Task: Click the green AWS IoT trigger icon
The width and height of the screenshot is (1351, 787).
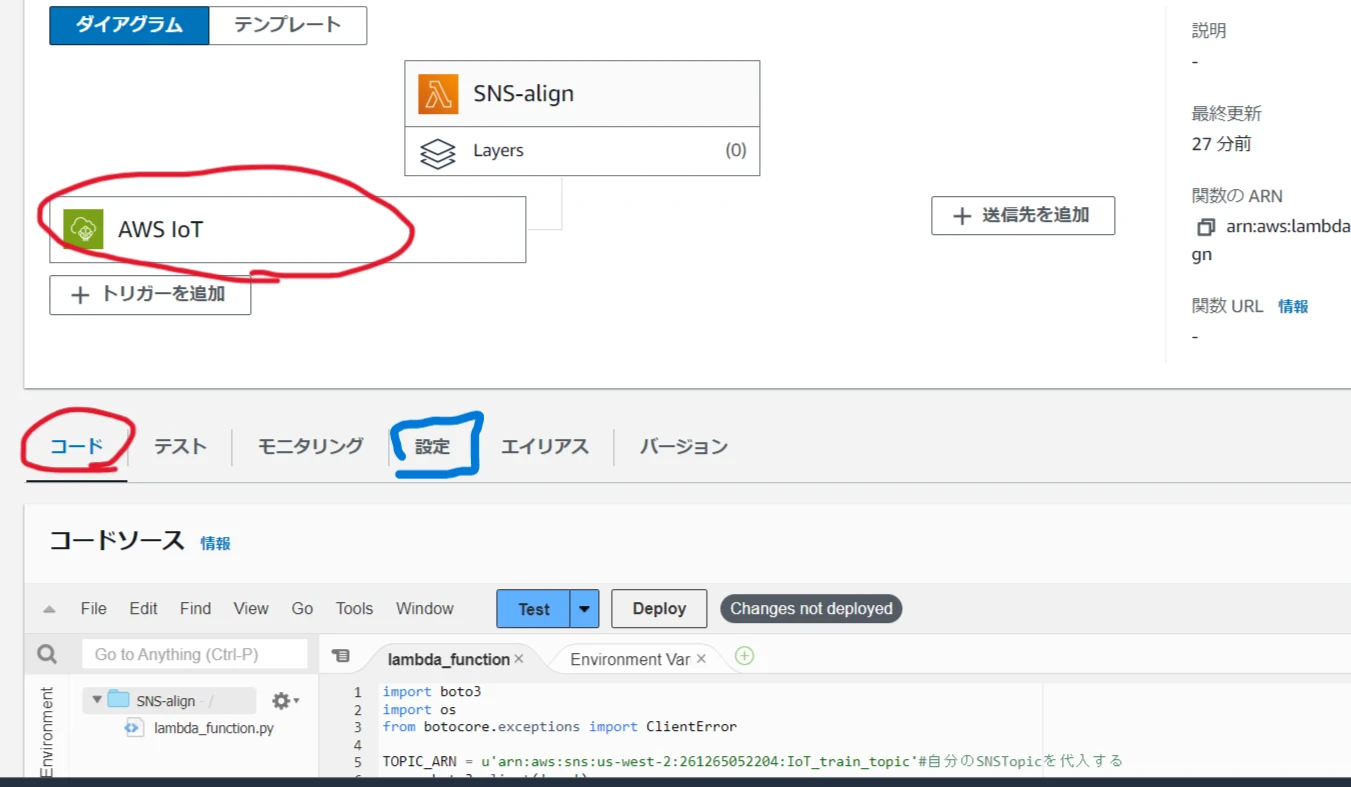Action: pos(83,229)
